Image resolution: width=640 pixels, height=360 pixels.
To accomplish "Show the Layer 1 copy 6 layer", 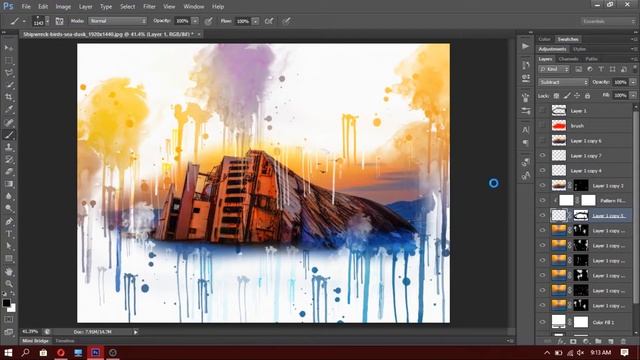I will pos(542,140).
